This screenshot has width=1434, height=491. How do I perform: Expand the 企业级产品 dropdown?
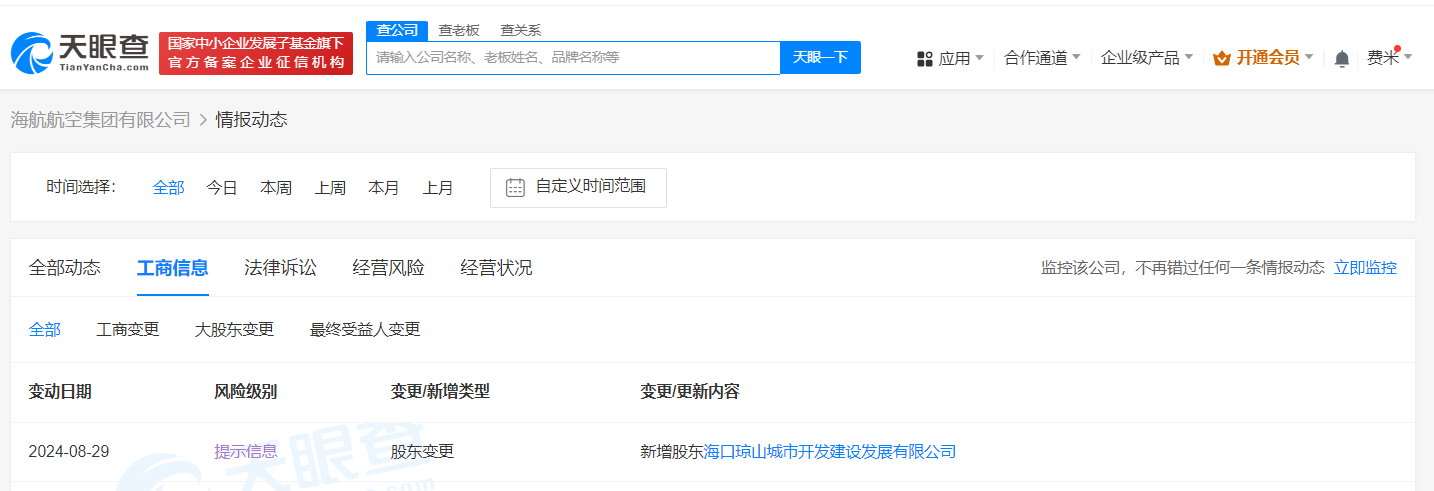coord(1146,58)
